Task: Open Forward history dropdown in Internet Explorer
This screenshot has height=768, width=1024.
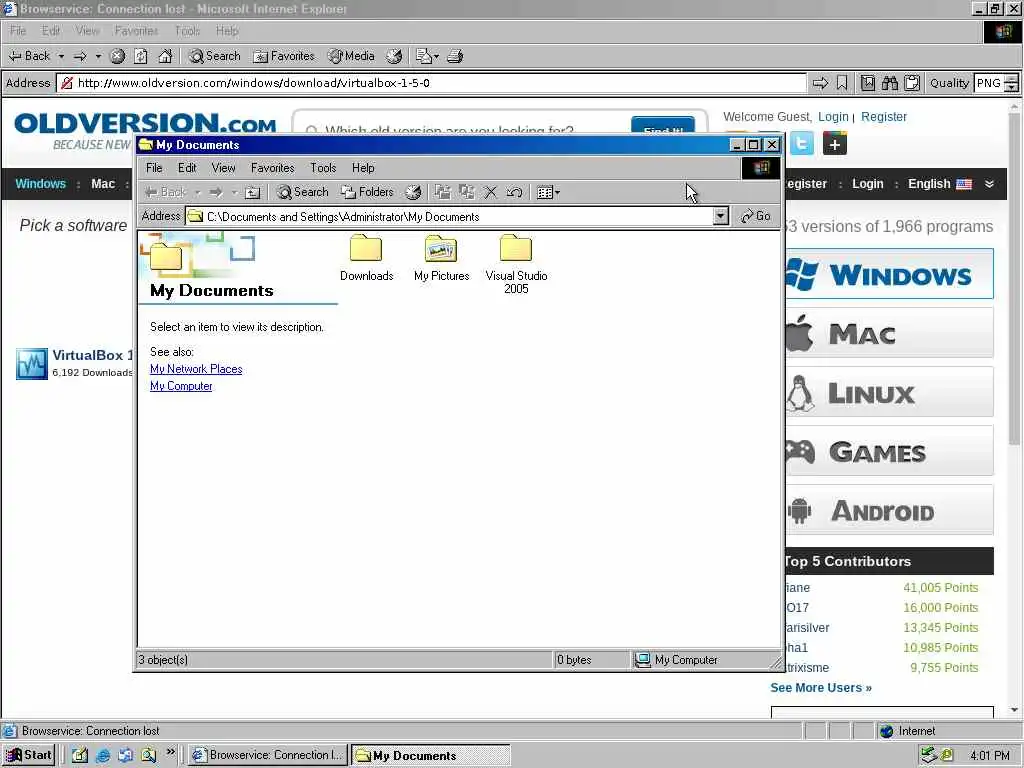Action: coord(99,56)
